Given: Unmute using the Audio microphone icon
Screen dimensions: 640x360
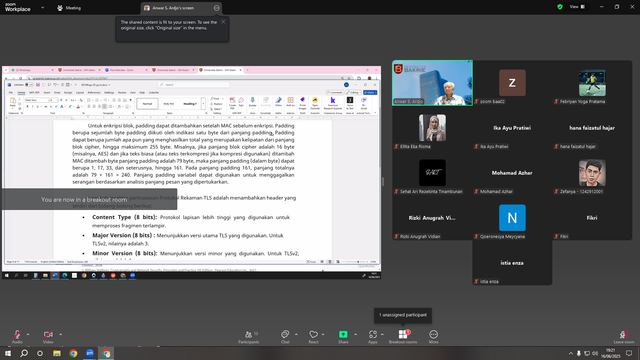Looking at the screenshot, I should coord(17,334).
